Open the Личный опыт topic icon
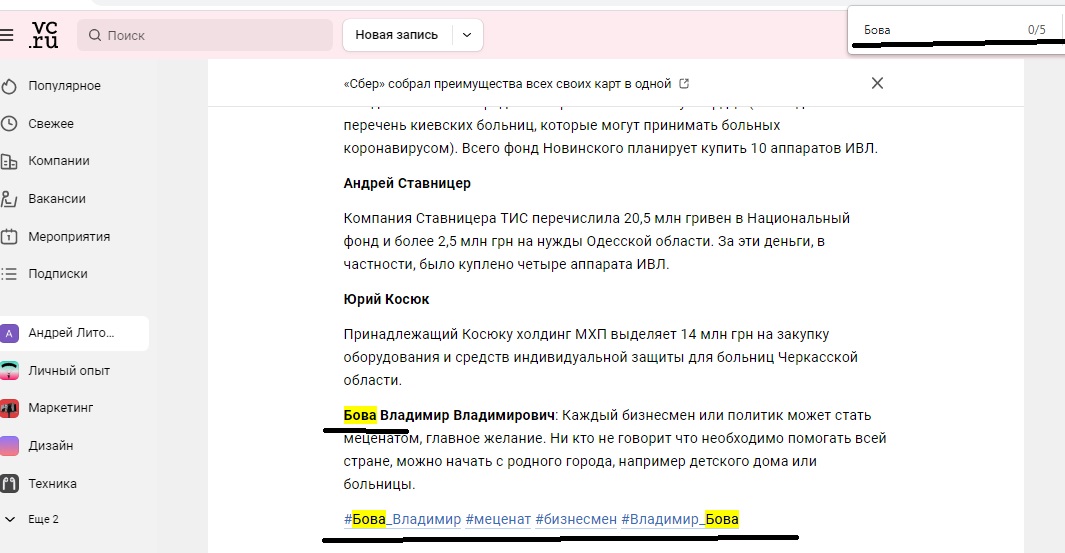The height and width of the screenshot is (553, 1065). [x=9, y=371]
